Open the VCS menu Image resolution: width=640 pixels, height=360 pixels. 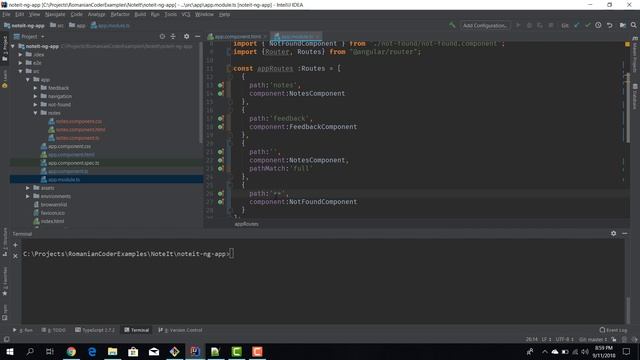coord(186,14)
